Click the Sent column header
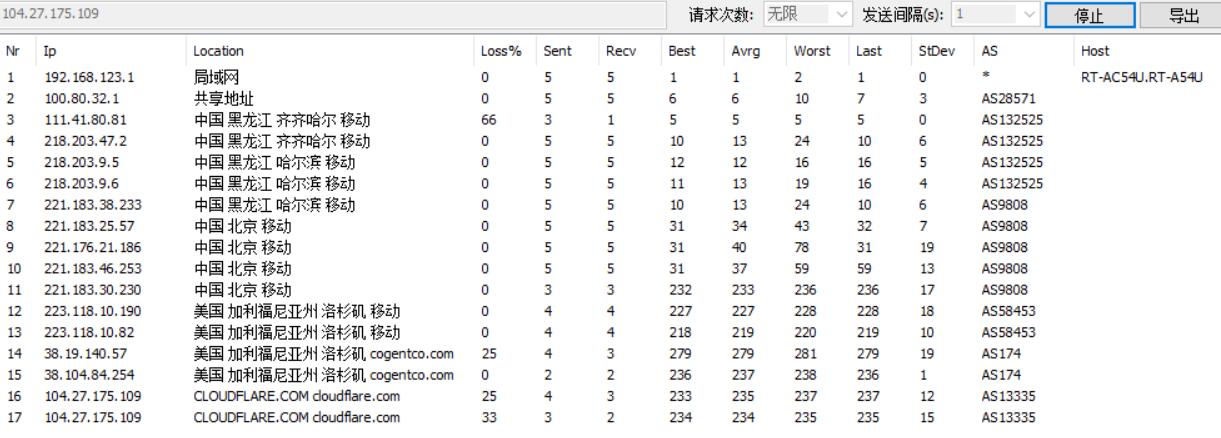The image size is (1221, 438). [x=558, y=50]
